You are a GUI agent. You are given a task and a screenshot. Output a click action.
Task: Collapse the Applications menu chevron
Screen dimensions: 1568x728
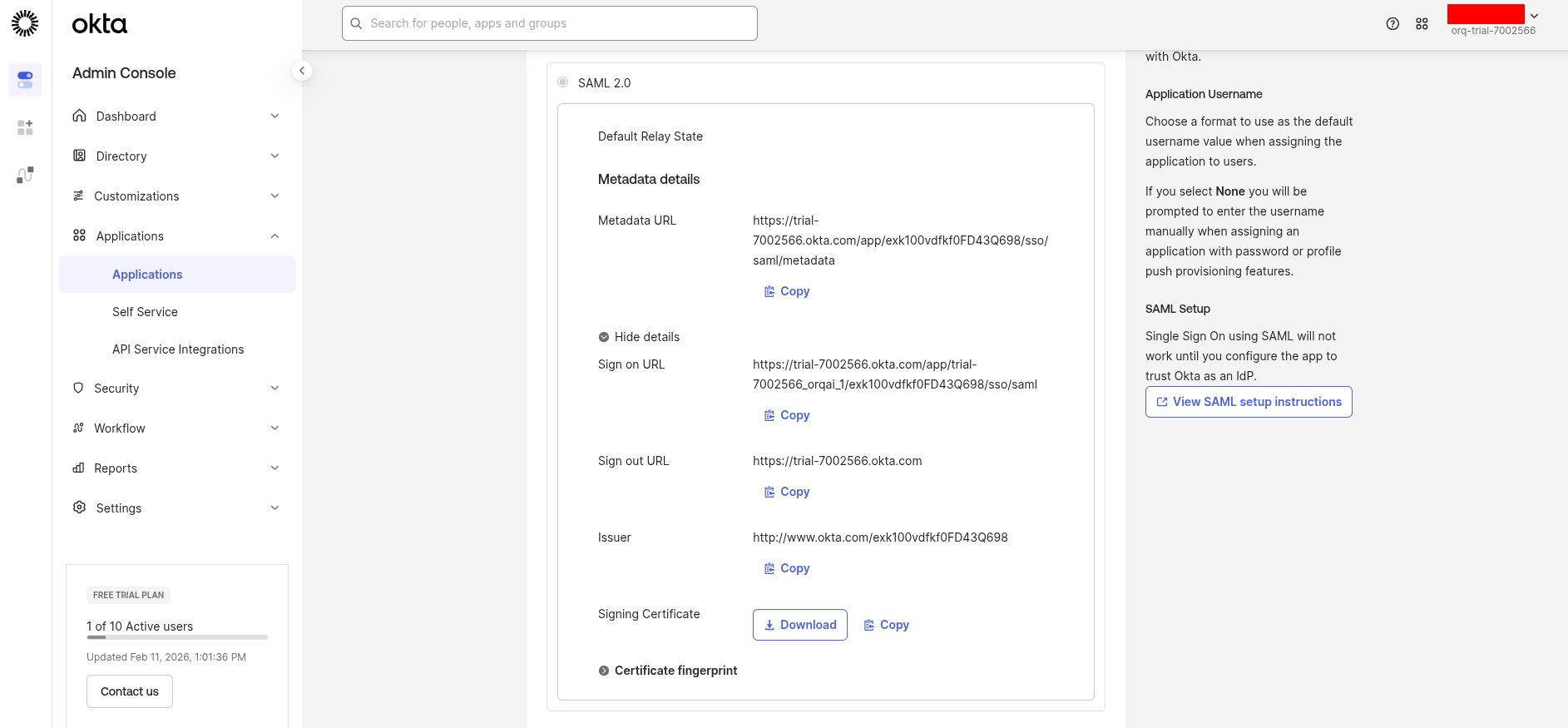pos(275,236)
